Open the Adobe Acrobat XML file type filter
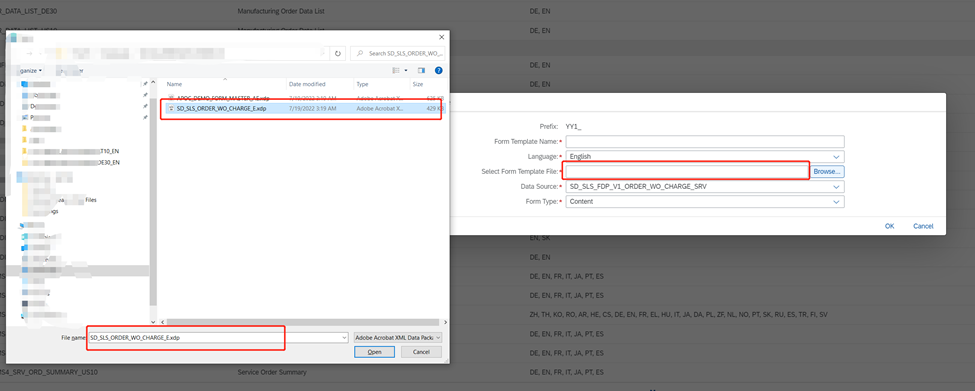The image size is (975, 391). click(x=397, y=337)
